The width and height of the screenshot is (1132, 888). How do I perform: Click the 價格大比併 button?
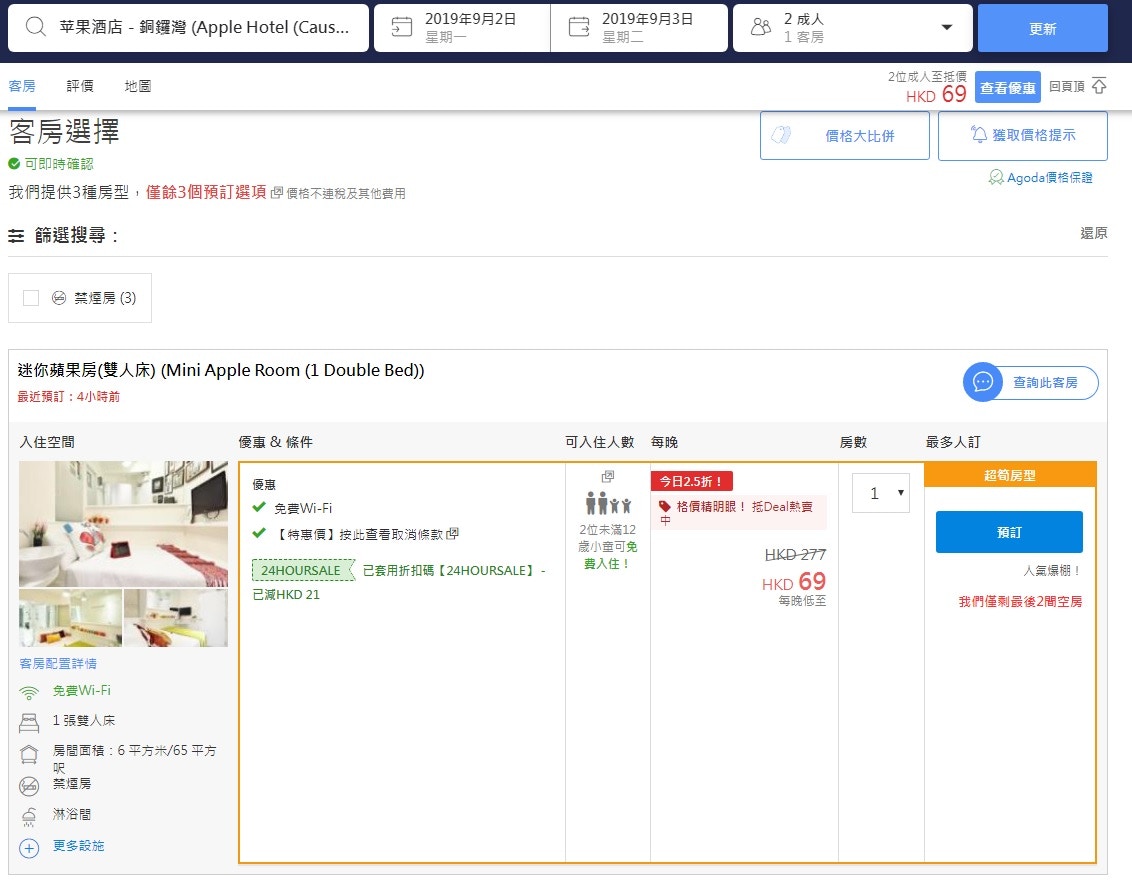coord(845,135)
